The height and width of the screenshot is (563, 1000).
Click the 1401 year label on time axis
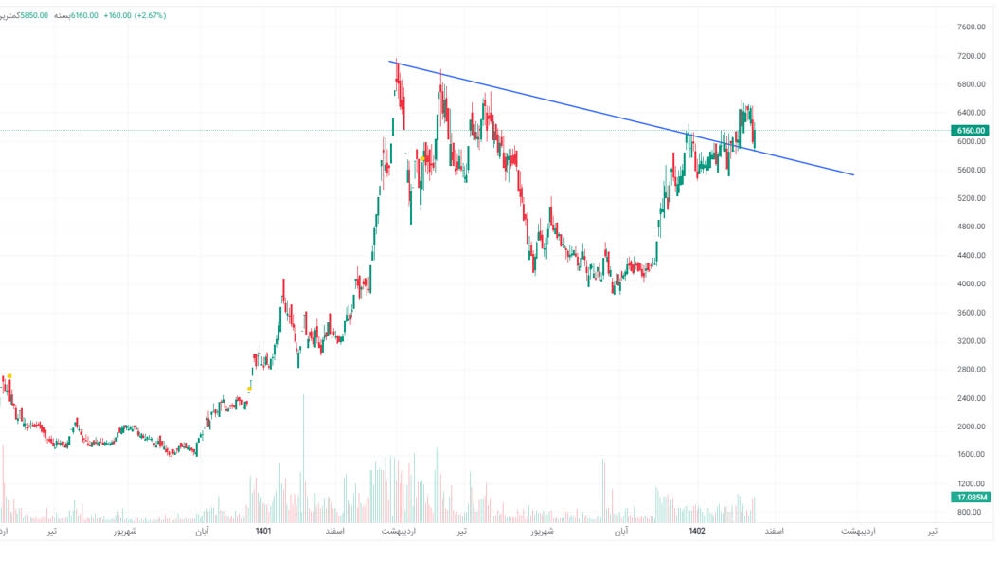point(263,531)
